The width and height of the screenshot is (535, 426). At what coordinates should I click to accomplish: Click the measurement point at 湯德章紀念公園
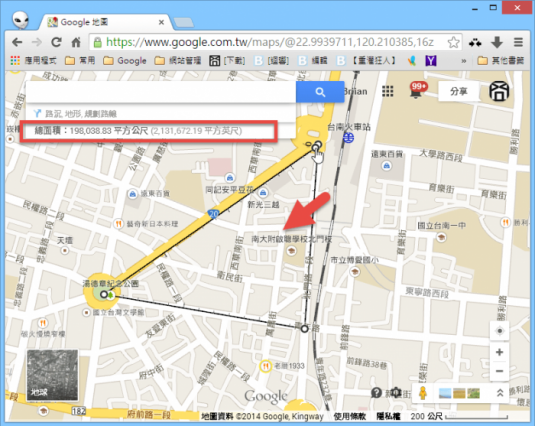(x=104, y=294)
